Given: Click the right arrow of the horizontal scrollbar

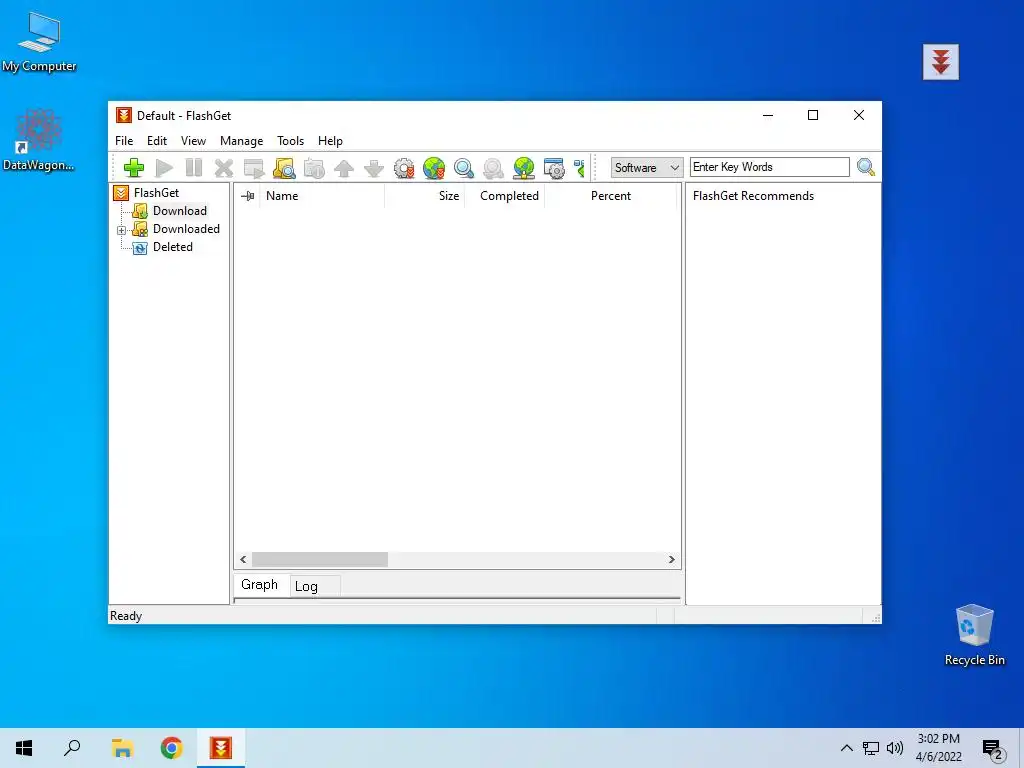Looking at the screenshot, I should pos(671,560).
